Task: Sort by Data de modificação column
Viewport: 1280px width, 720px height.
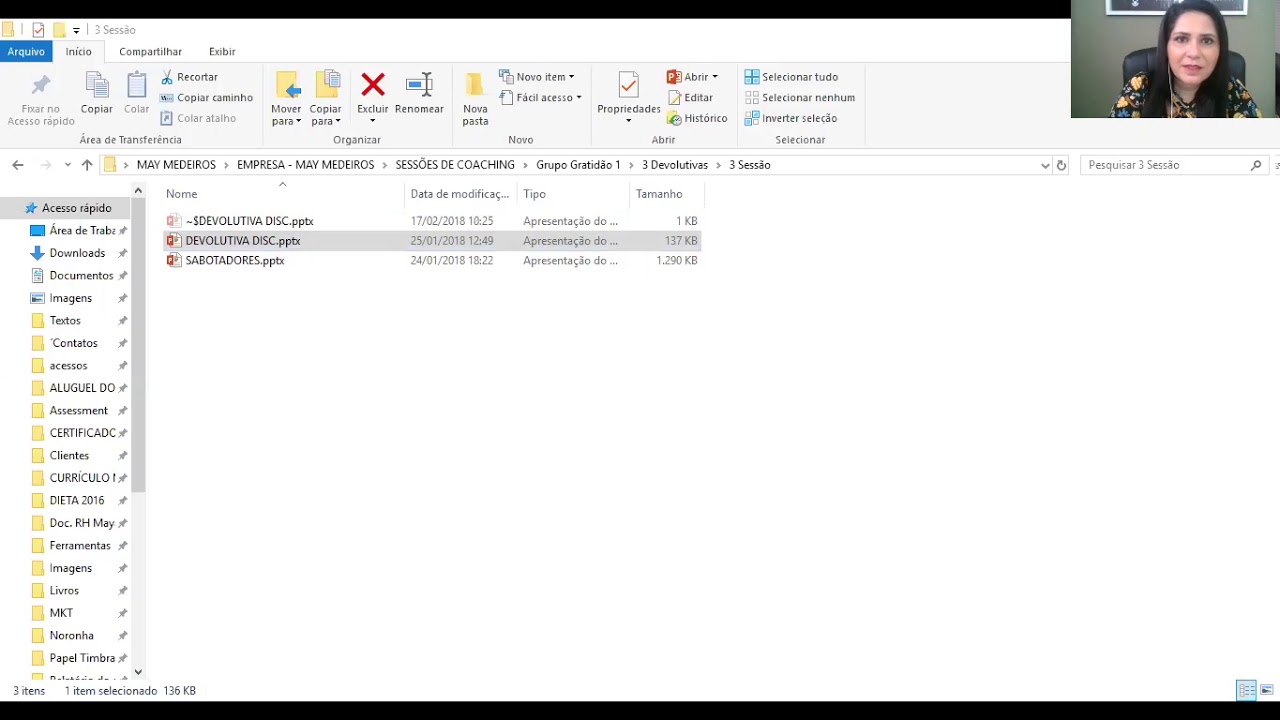Action: pos(460,194)
